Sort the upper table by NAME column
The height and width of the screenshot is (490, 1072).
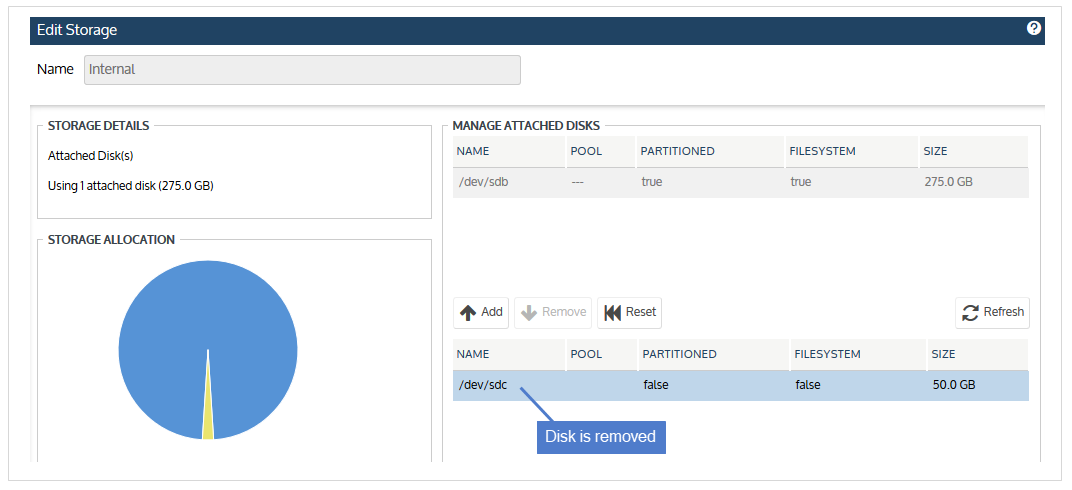click(509, 152)
